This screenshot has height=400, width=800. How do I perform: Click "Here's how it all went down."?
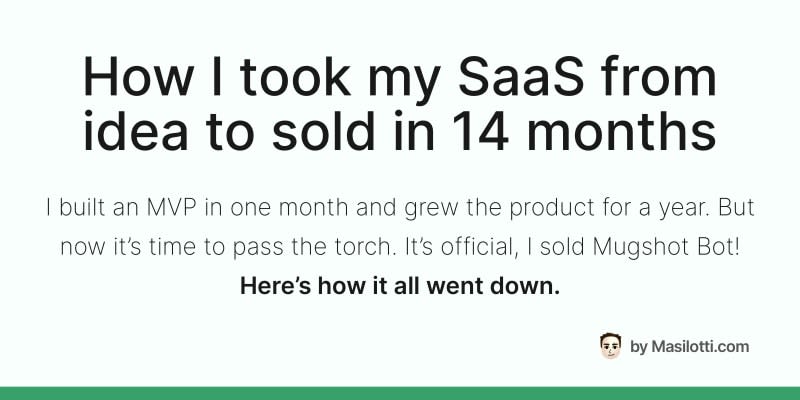click(399, 286)
